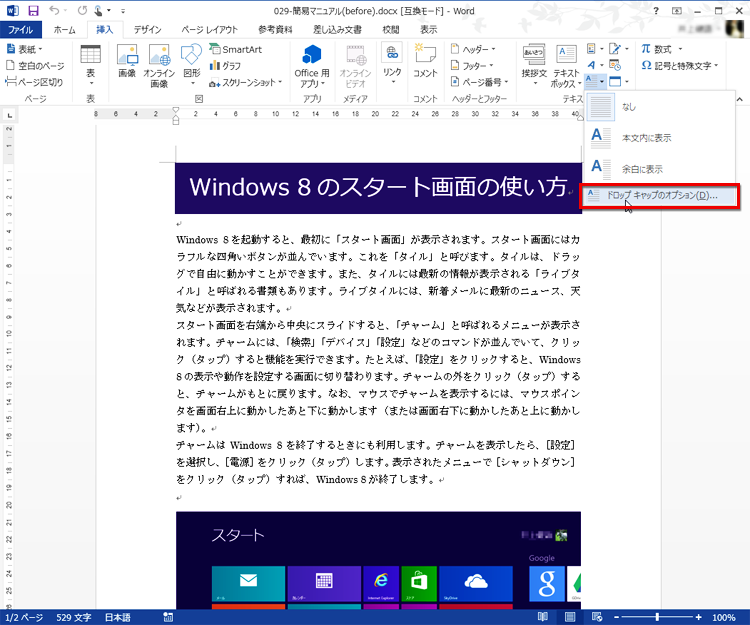Open the 図形 (shapes) dropdown
Viewport: 750px width, 625px height.
[191, 66]
